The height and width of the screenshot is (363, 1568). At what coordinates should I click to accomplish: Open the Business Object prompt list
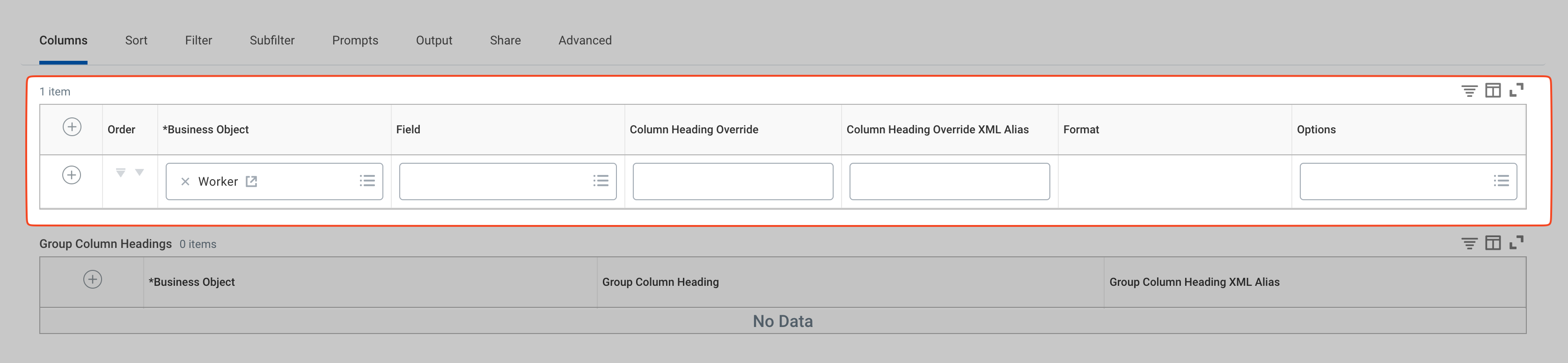point(367,181)
